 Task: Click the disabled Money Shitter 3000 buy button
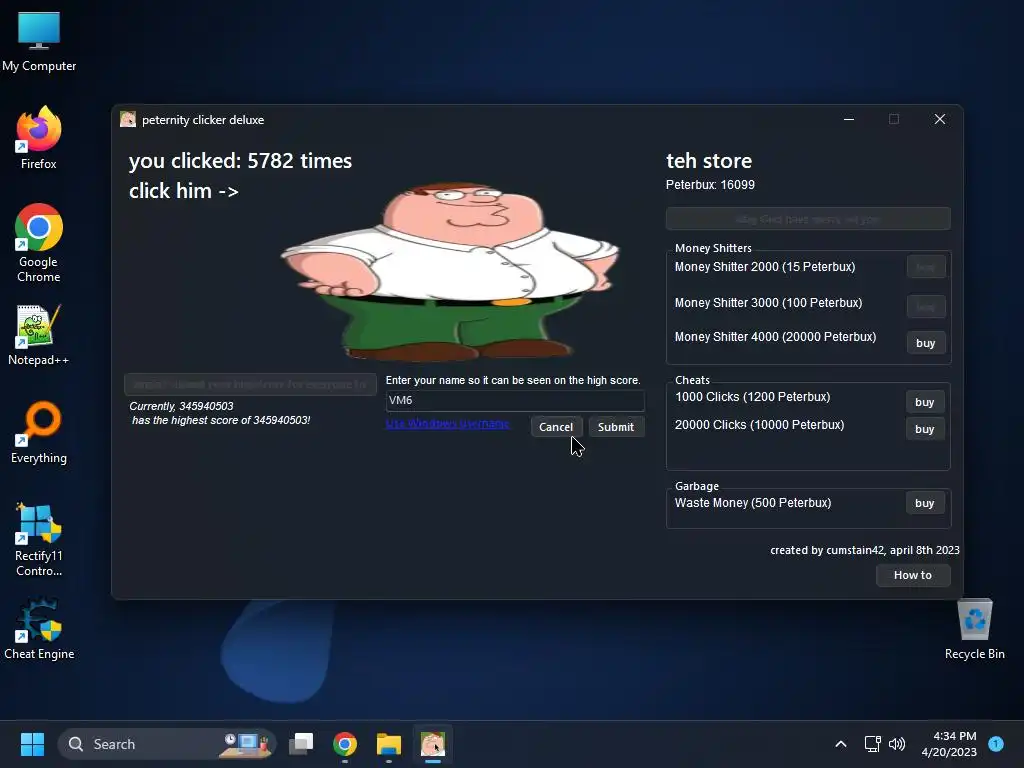(925, 306)
